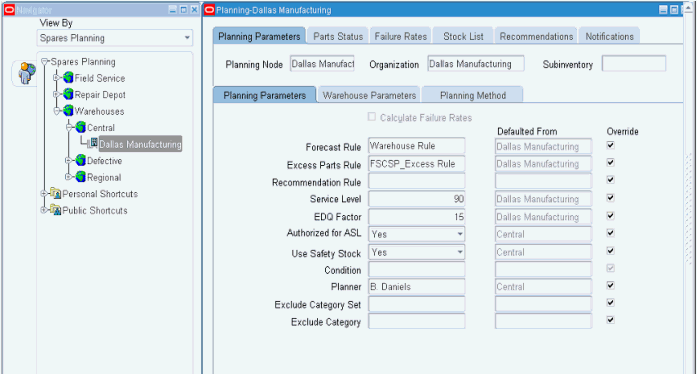Screen dimensions: 697x374
Task: Switch to the Failure Rates tab
Action: click(401, 36)
